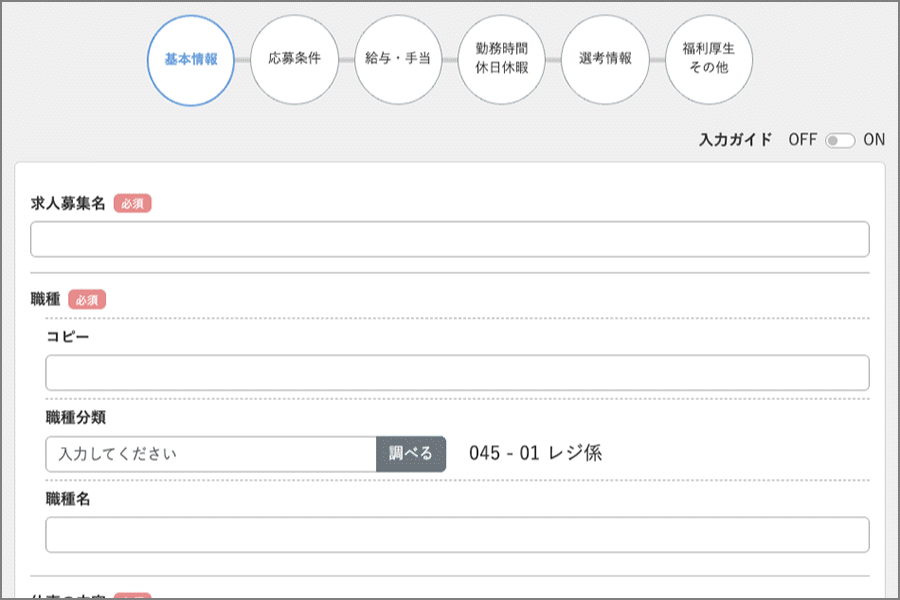
Task: Go to the 勤務時間 休日休暇 step
Action: 502,60
